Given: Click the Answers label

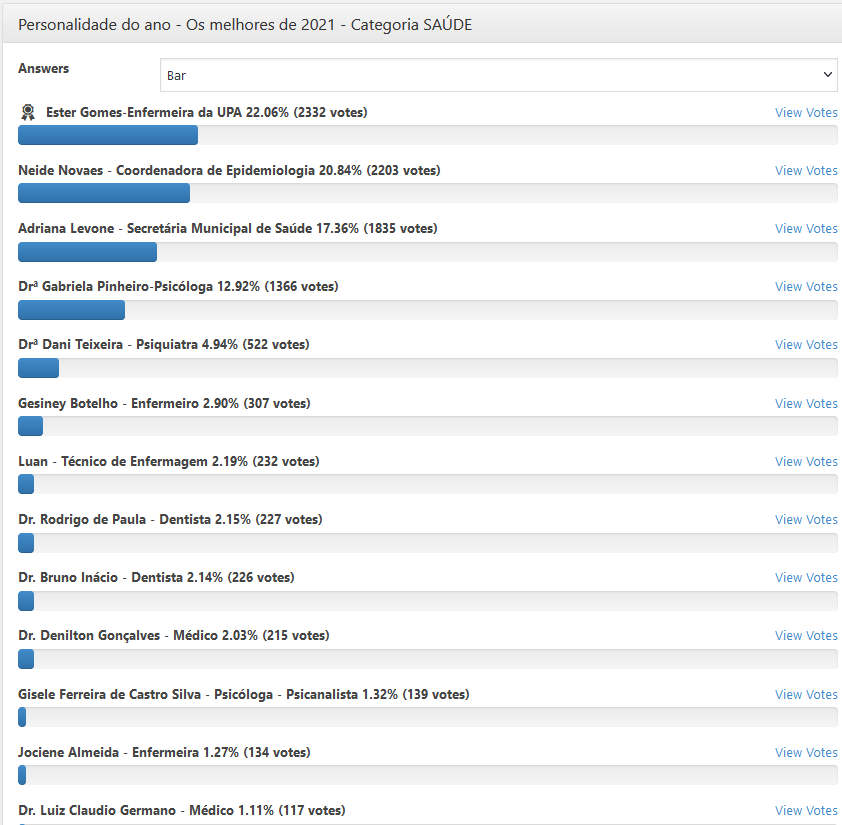Looking at the screenshot, I should pyautogui.click(x=43, y=68).
